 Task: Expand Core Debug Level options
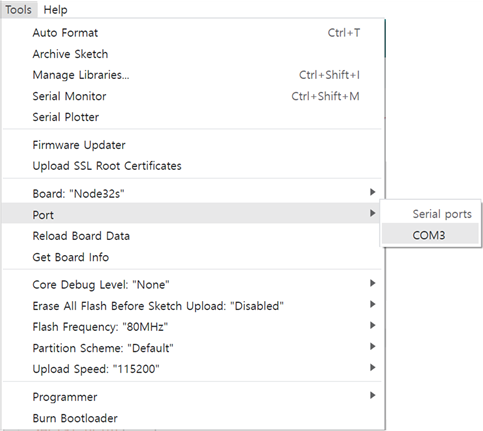193,285
